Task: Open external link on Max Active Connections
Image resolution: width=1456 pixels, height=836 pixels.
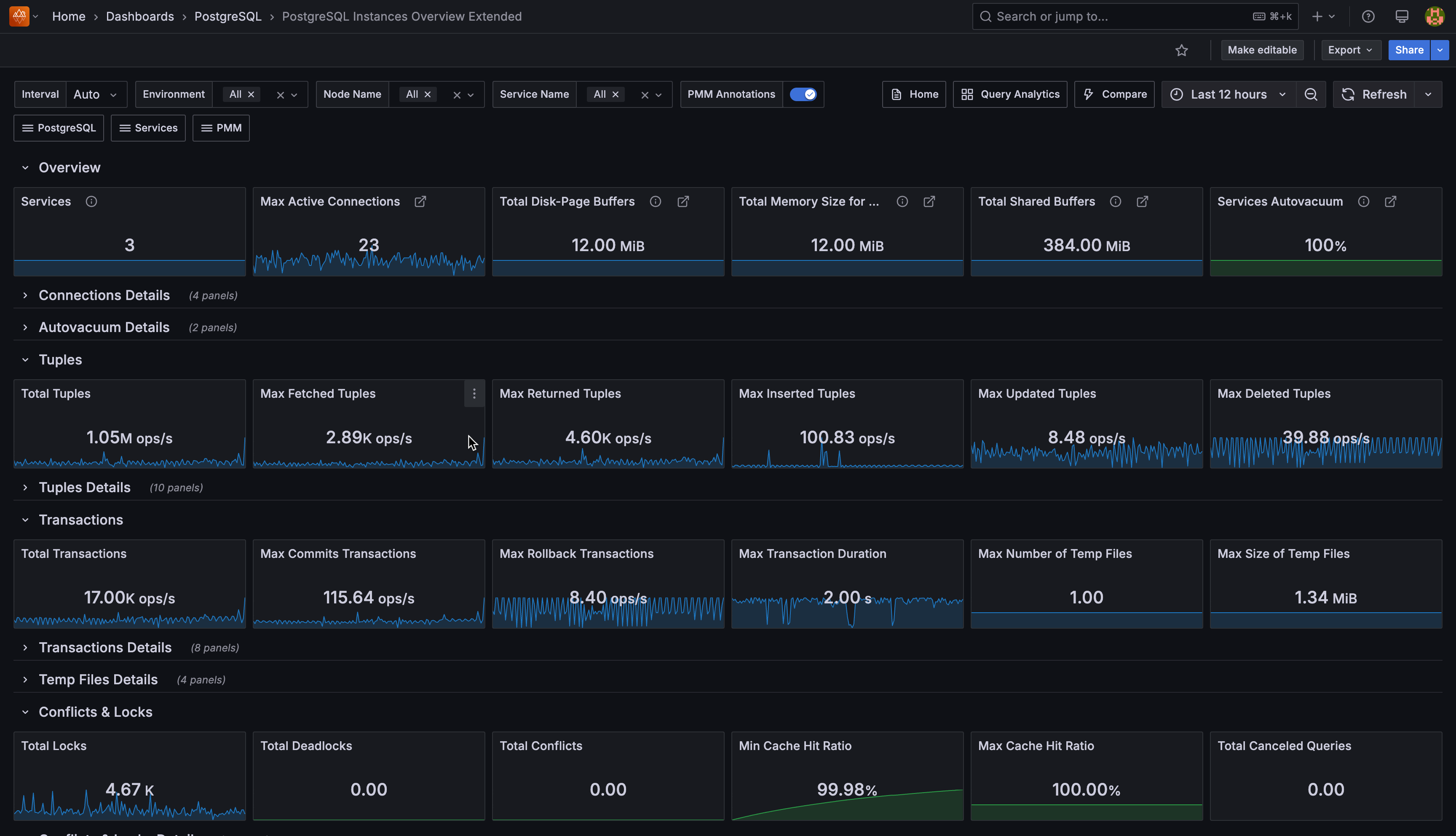Action: [x=420, y=201]
